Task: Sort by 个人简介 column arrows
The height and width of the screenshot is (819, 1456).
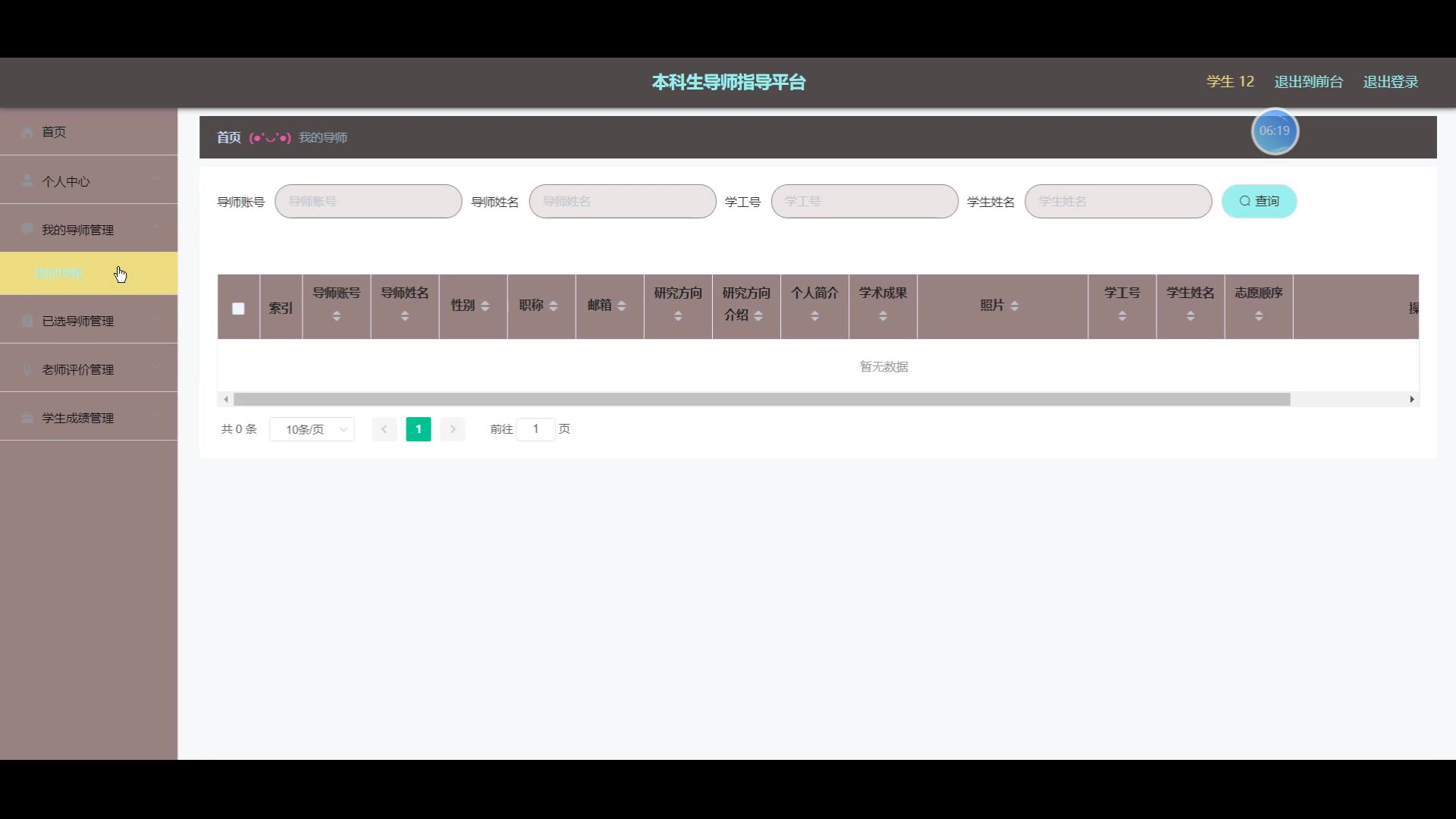Action: click(x=814, y=316)
